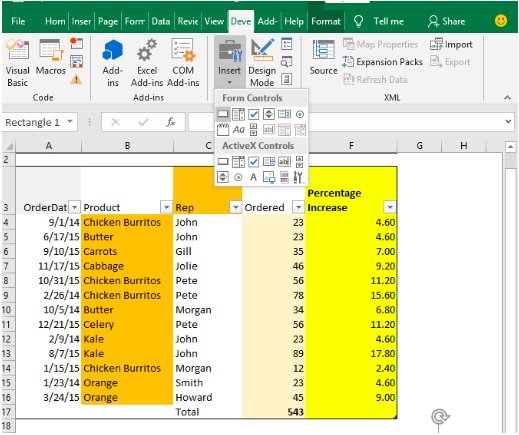
Task: Choose ActiveX More Controls icon
Action: point(298,177)
